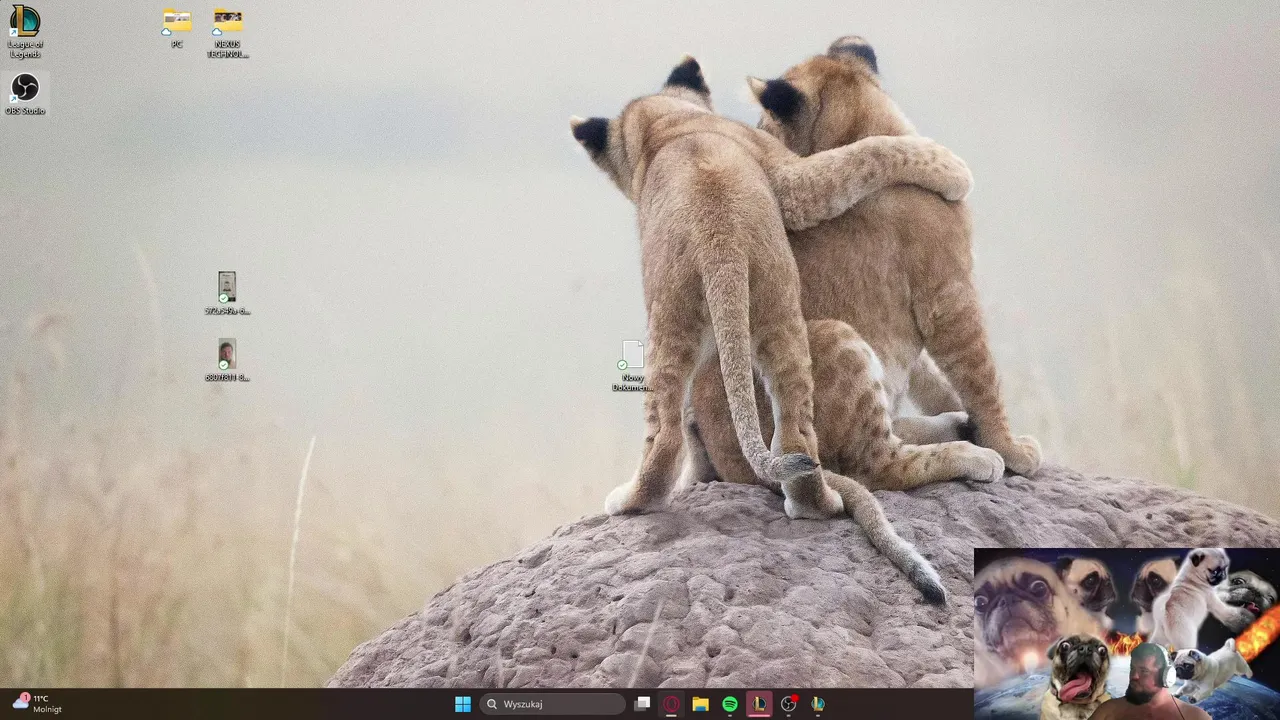
Task: Select the League of Legends desktop shortcut
Action: coord(25,31)
